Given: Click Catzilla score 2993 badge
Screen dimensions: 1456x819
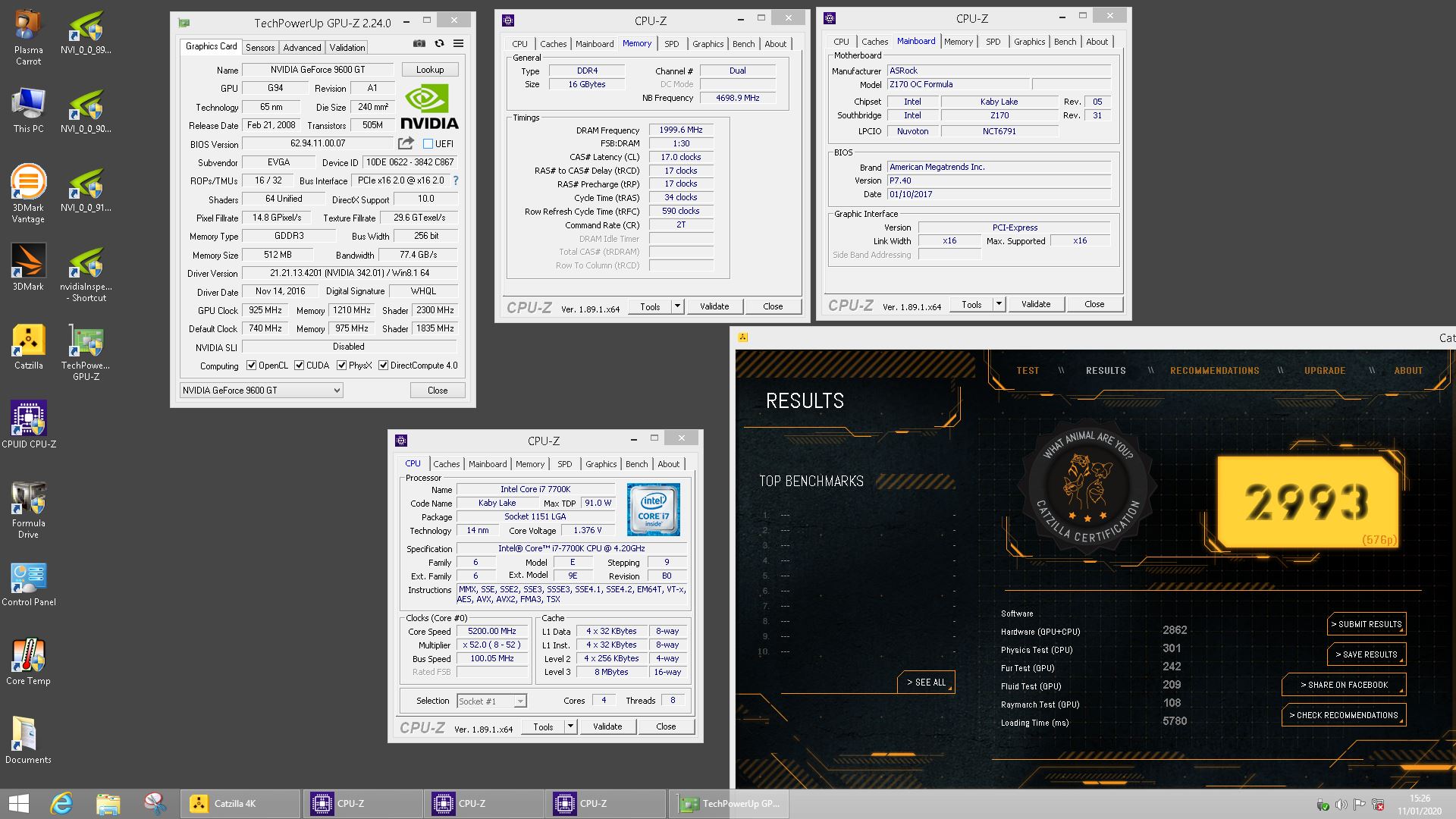Looking at the screenshot, I should pos(1307,502).
